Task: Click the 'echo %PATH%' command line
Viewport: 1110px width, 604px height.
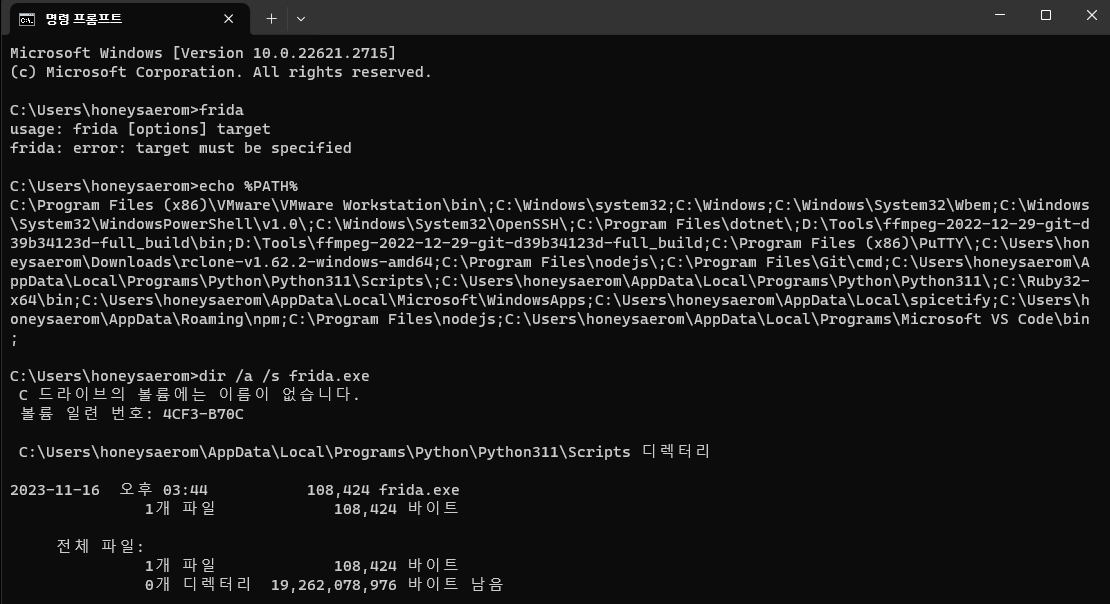Action: [248, 186]
